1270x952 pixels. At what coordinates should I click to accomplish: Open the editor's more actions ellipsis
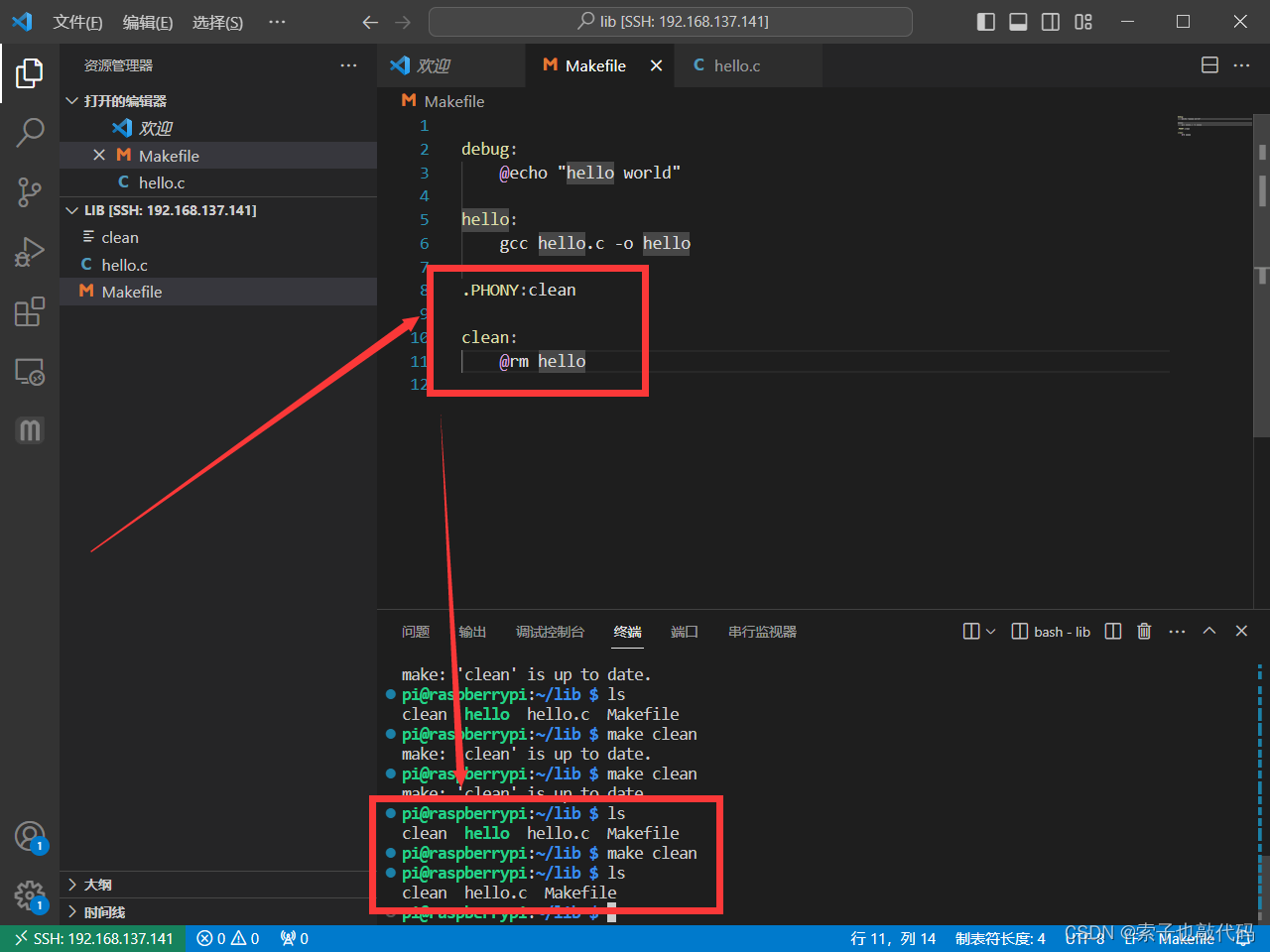[x=1241, y=65]
